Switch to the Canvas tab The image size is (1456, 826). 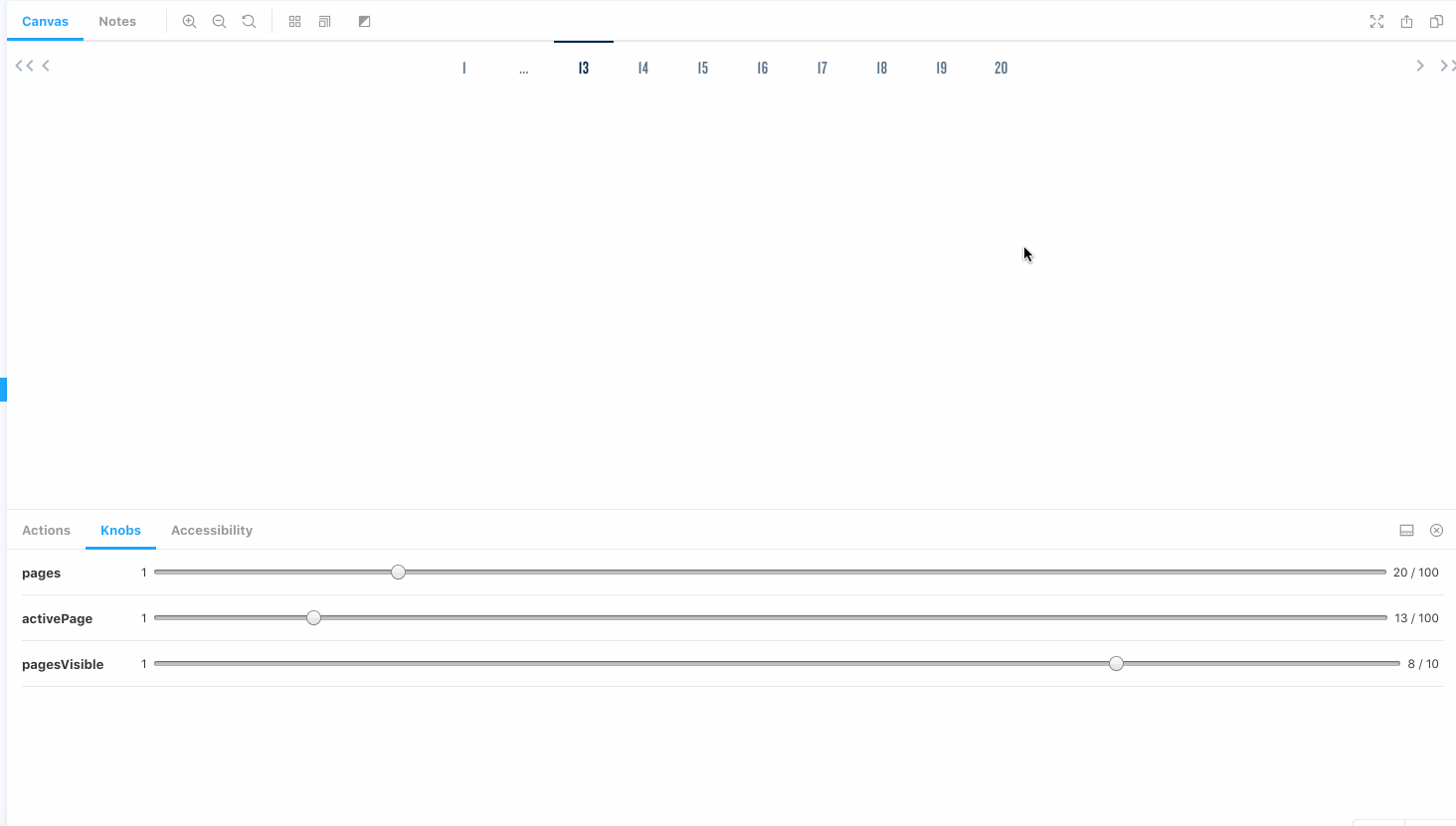coord(46,21)
